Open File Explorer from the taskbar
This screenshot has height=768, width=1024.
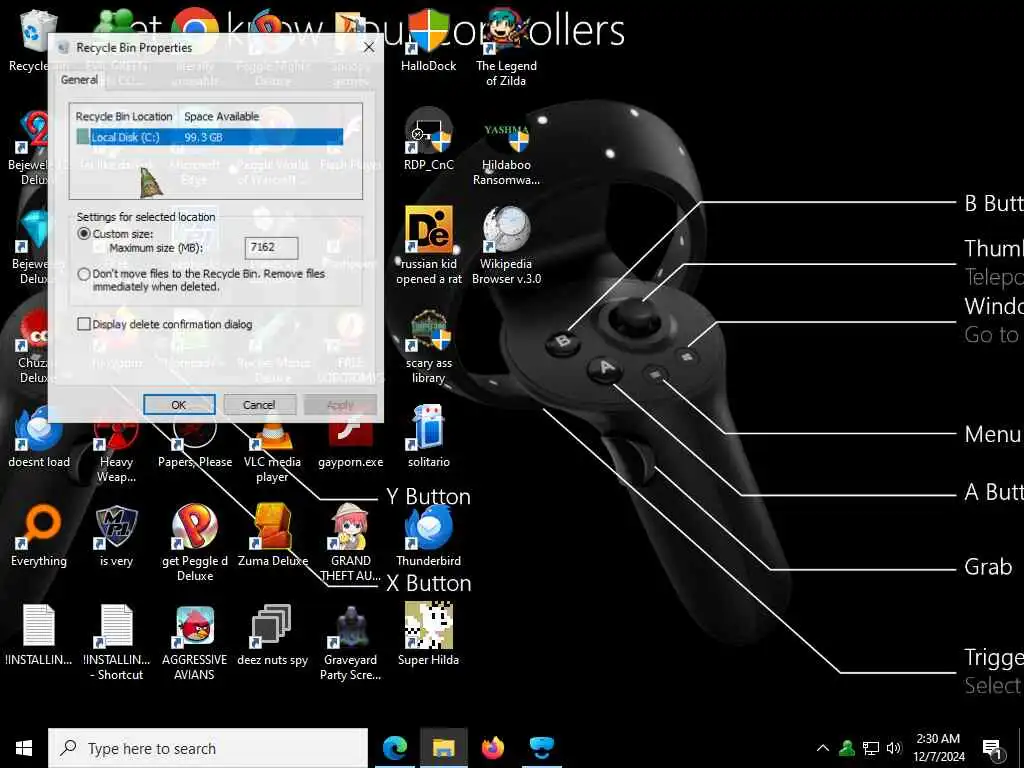443,748
